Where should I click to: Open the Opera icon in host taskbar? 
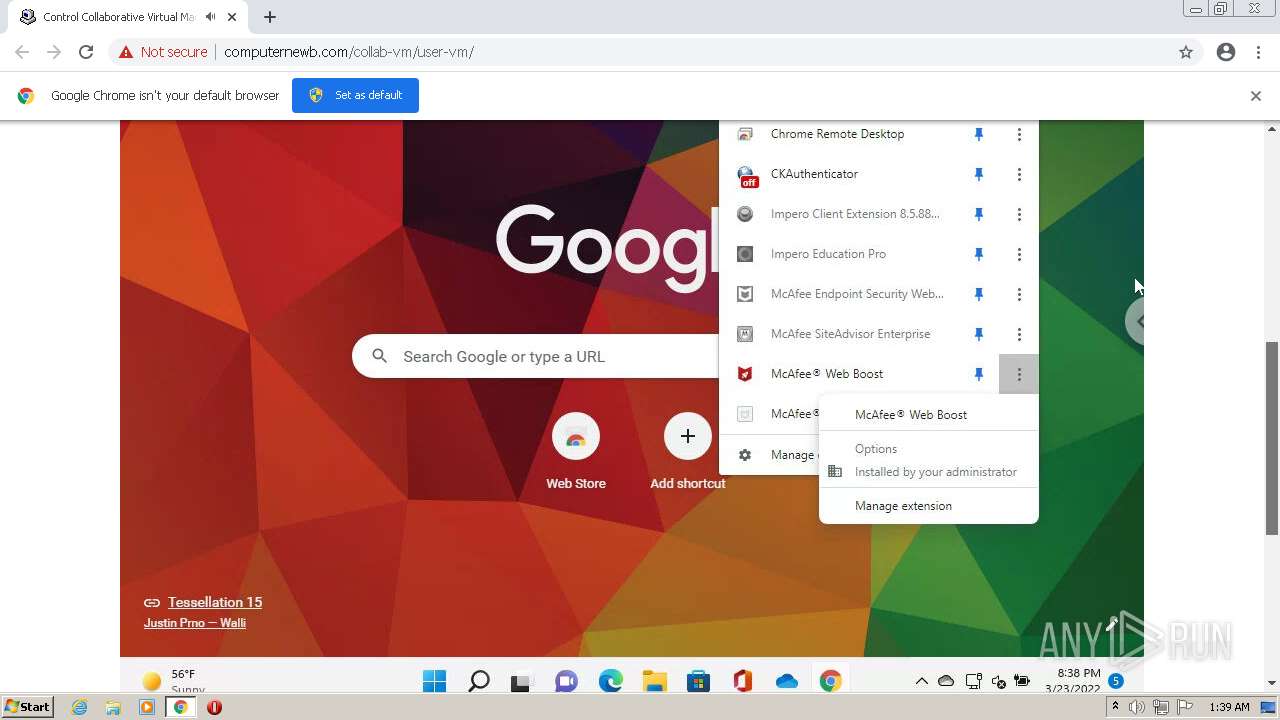coord(214,707)
